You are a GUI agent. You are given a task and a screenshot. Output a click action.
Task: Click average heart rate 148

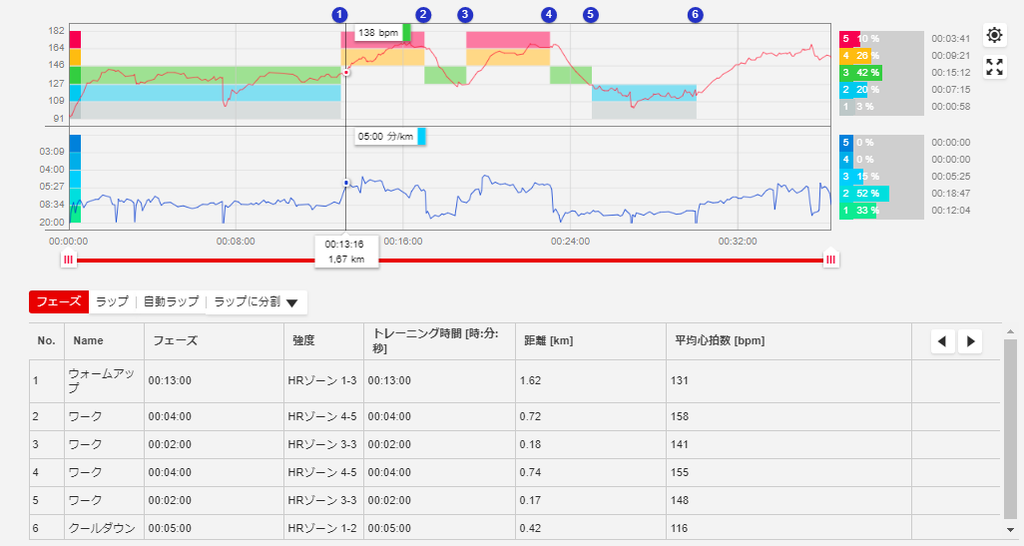679,500
